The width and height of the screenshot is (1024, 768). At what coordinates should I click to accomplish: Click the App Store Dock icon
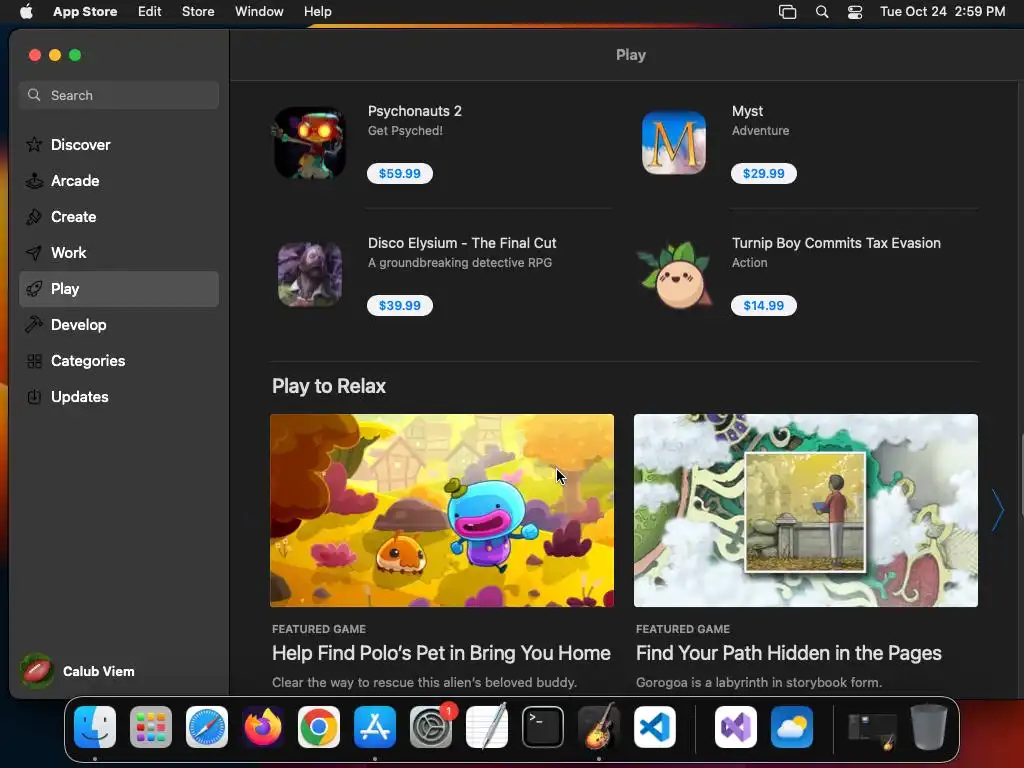[x=375, y=727]
